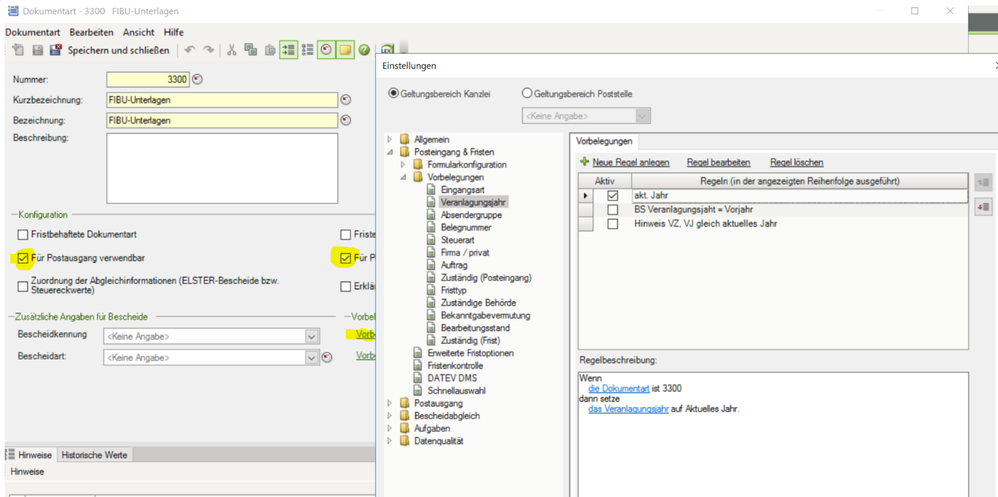Select DATEV DMS tree item
998x497 pixels.
[x=450, y=378]
